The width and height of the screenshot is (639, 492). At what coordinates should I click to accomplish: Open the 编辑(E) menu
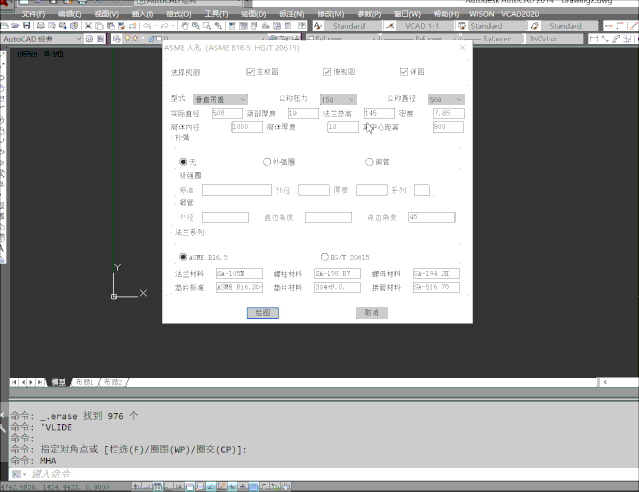(x=69, y=14)
